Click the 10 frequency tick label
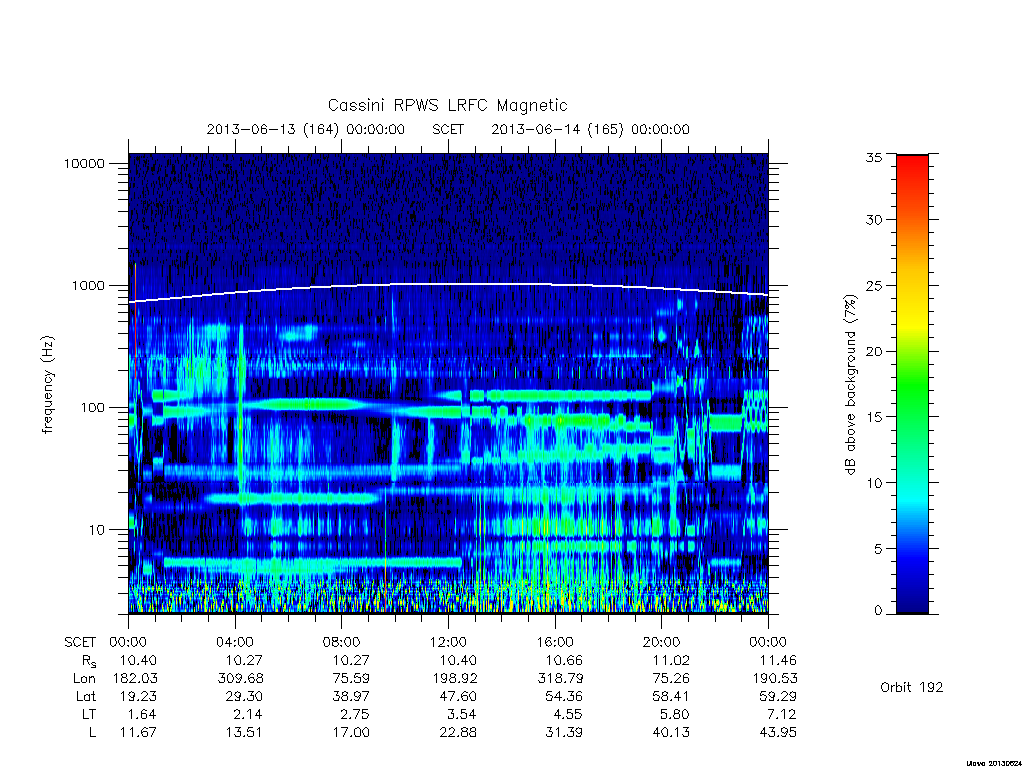 click(x=97, y=530)
